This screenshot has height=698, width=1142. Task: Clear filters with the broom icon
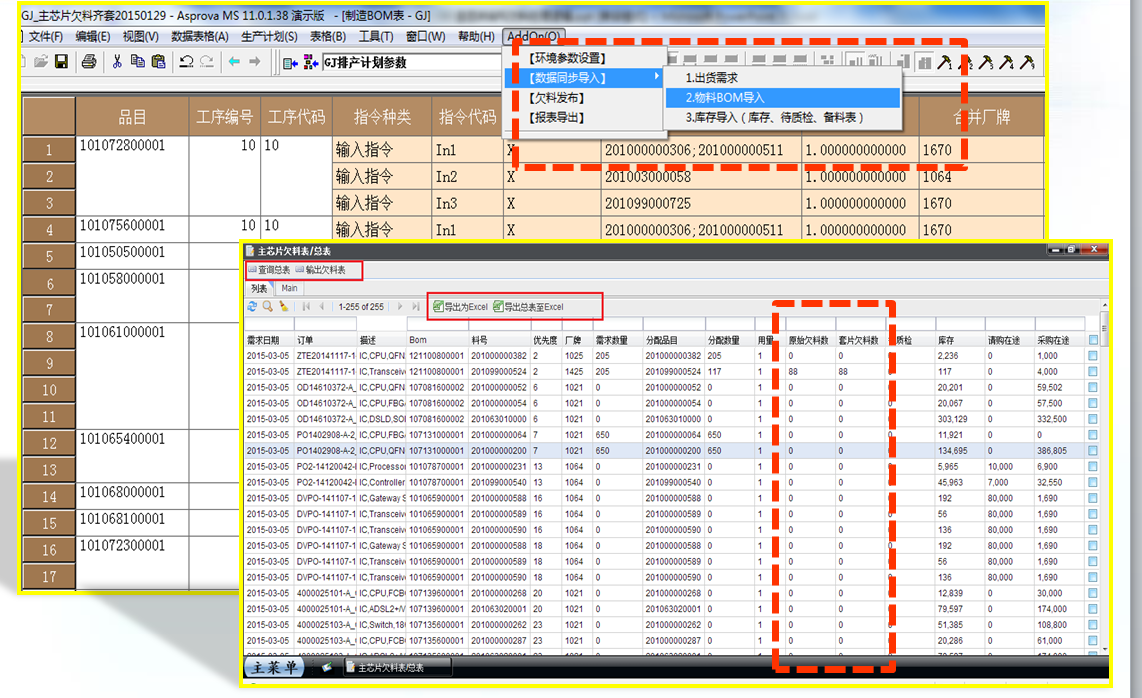tap(283, 307)
